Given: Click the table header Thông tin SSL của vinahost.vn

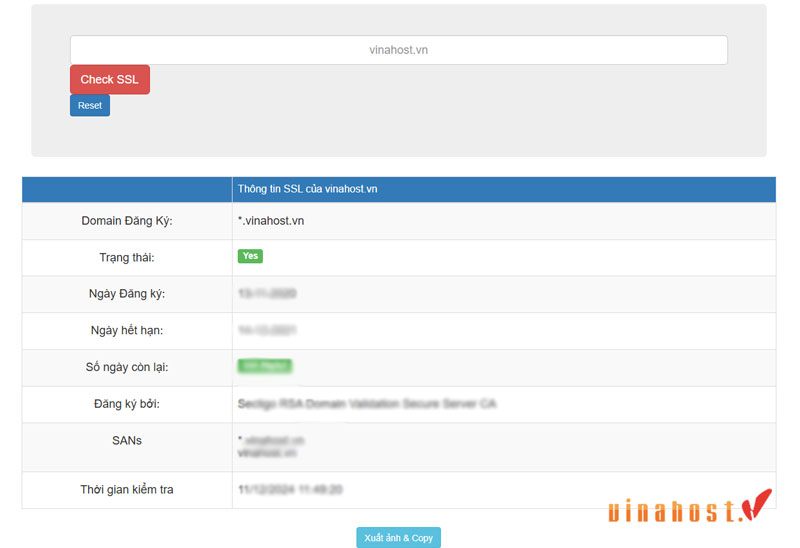Looking at the screenshot, I should click(x=308, y=189).
